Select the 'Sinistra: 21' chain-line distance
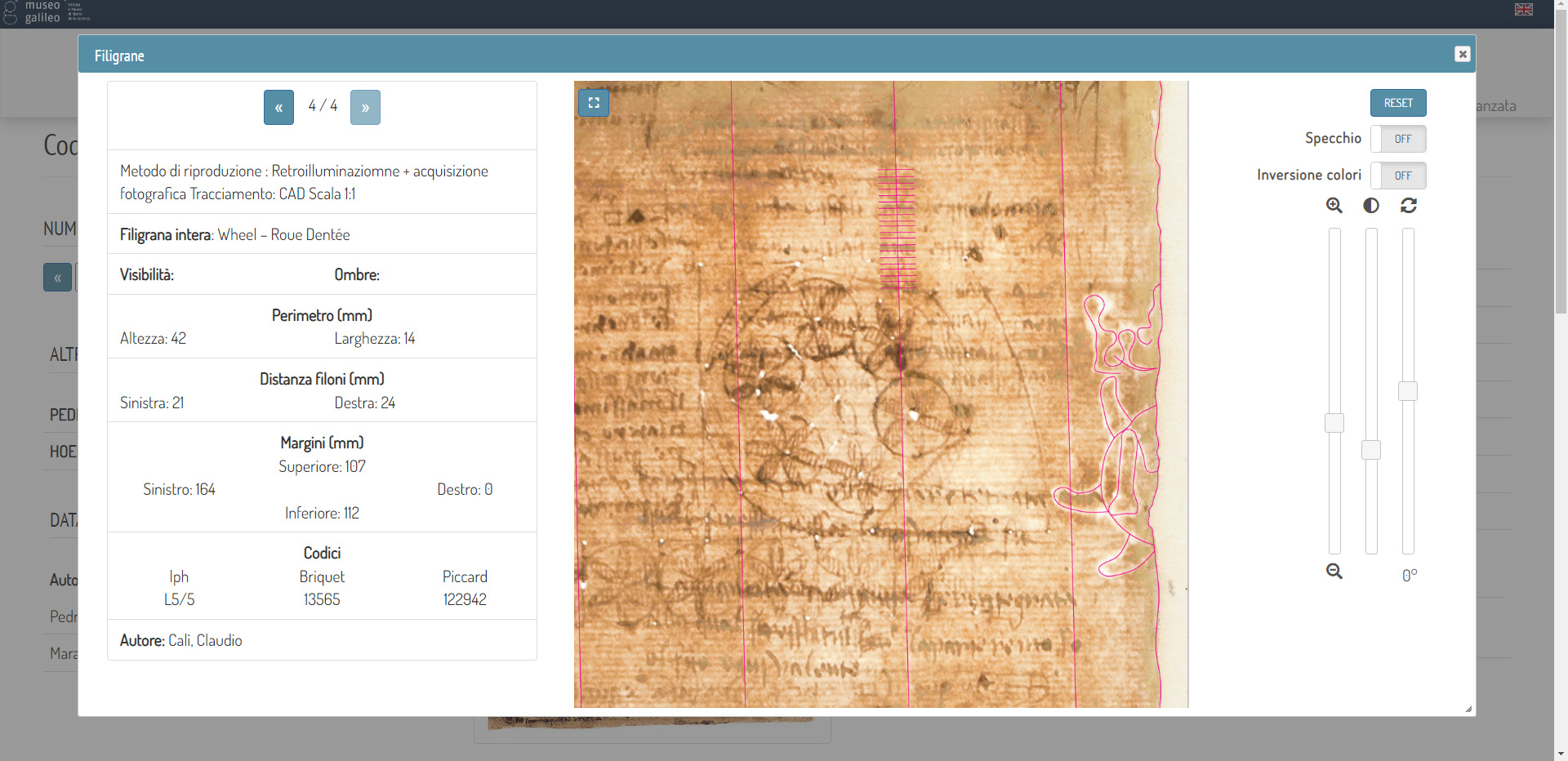This screenshot has width=1568, height=761. [152, 403]
